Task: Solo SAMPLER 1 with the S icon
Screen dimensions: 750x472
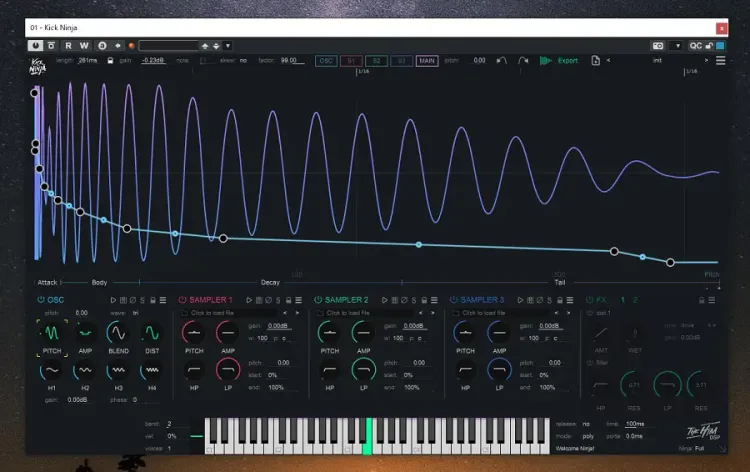Action: click(x=278, y=300)
